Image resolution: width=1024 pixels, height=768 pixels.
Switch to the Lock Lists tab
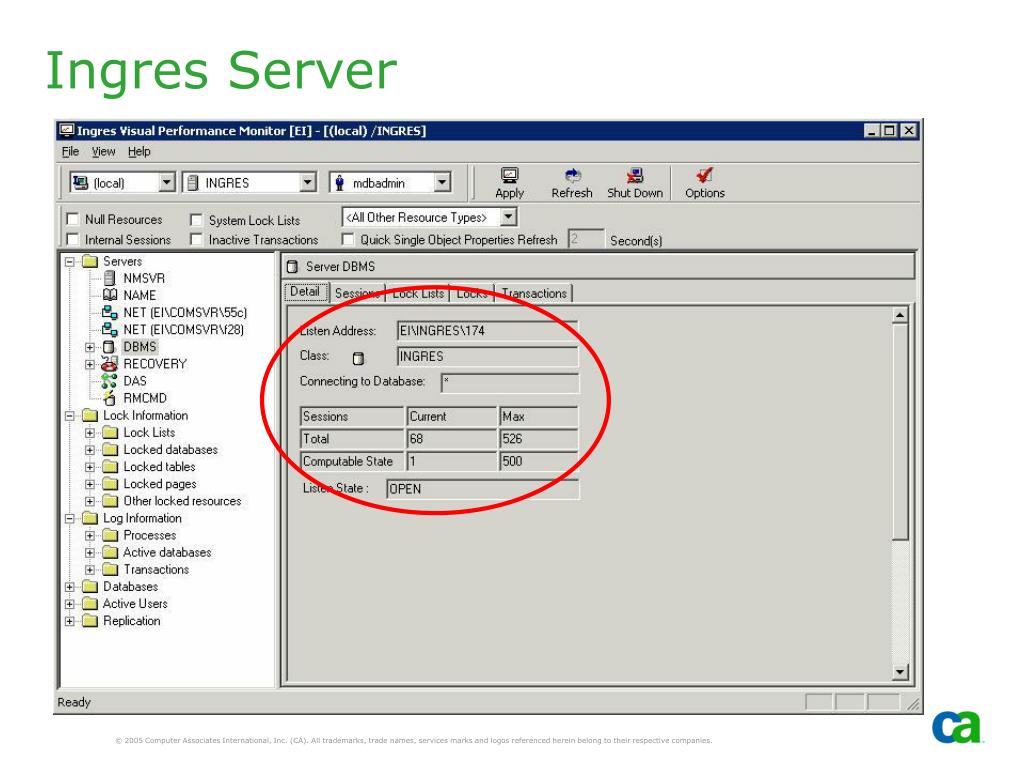click(x=418, y=293)
